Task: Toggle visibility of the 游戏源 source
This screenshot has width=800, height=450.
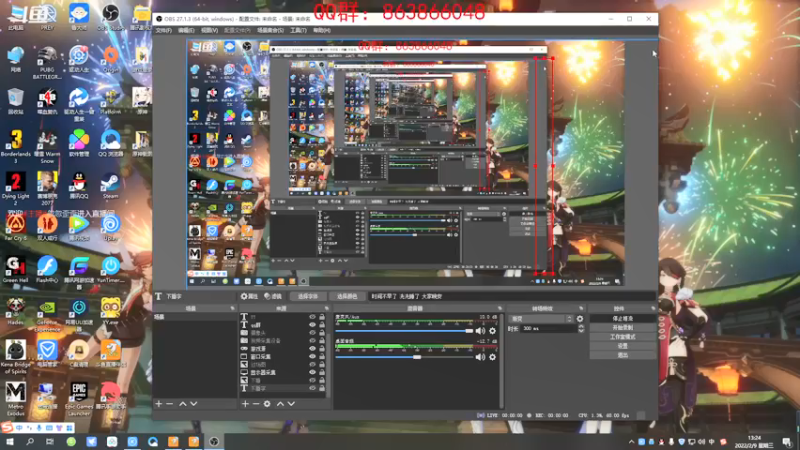Action: (x=313, y=348)
